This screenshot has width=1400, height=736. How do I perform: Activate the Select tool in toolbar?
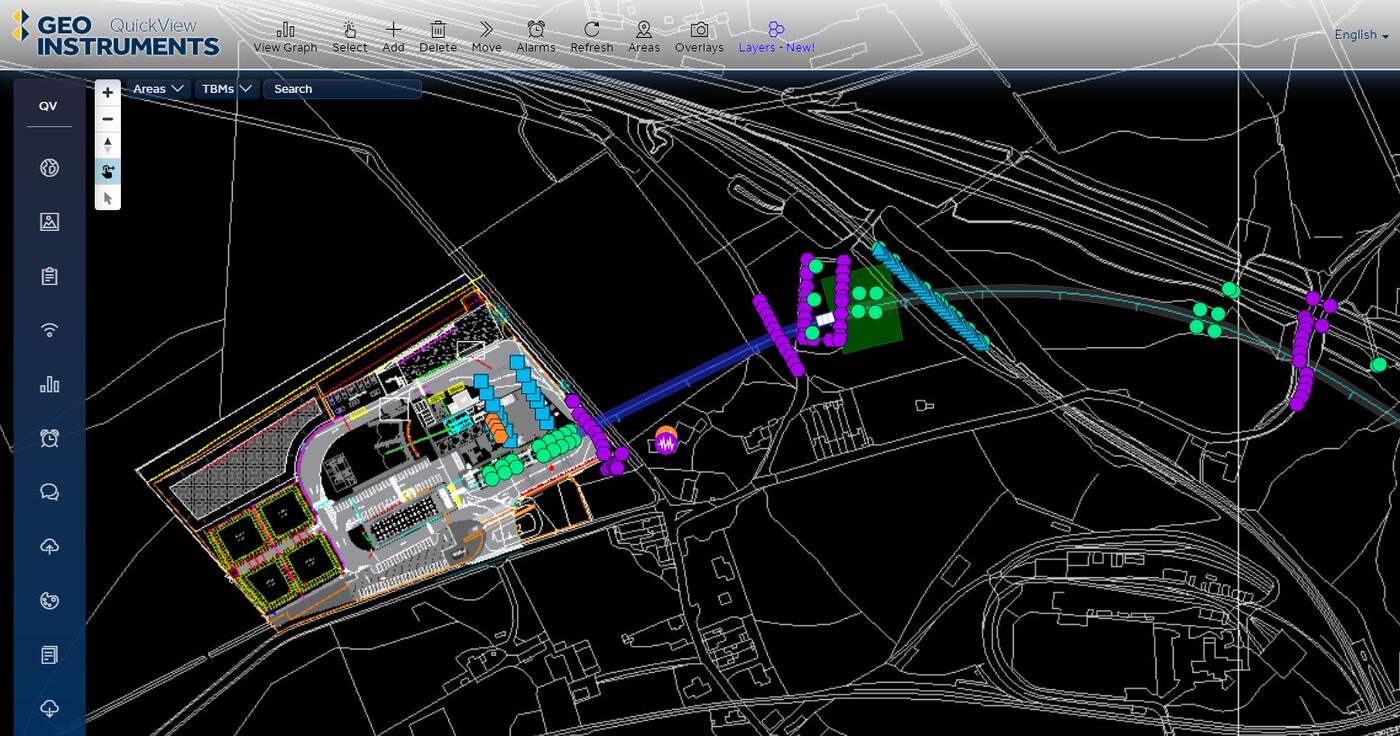(x=349, y=37)
